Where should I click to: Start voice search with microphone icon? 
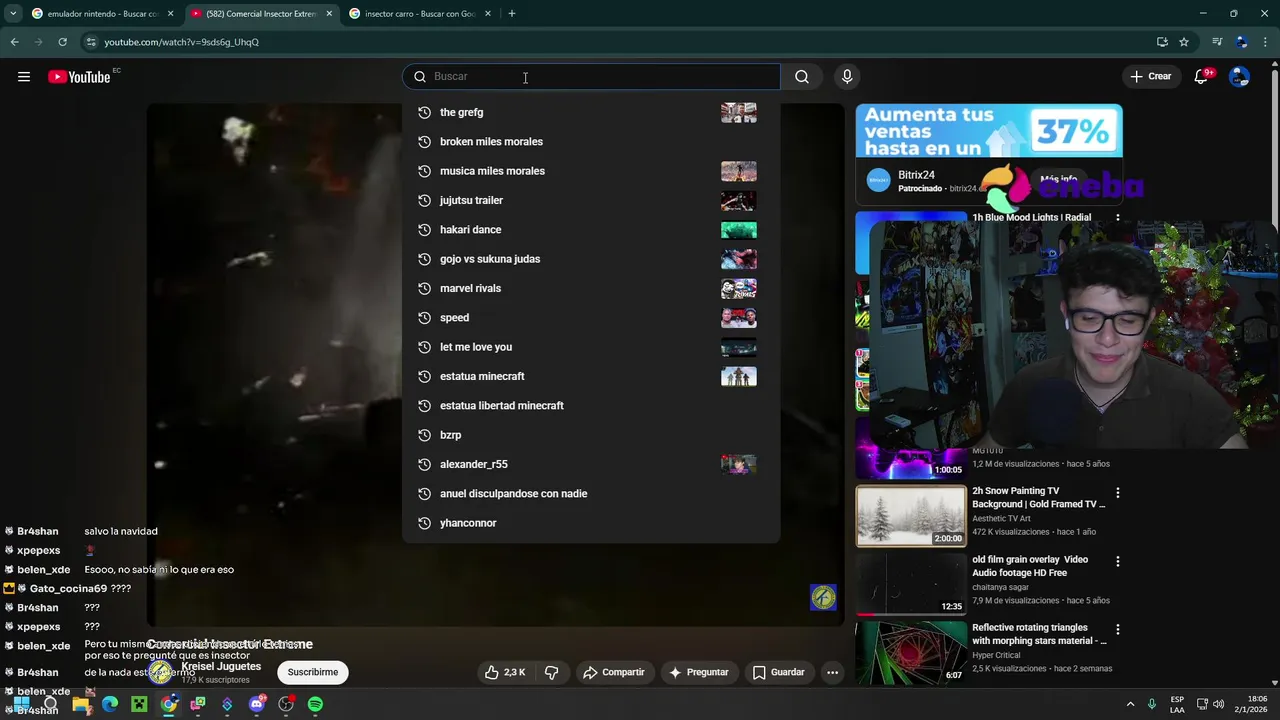(847, 77)
